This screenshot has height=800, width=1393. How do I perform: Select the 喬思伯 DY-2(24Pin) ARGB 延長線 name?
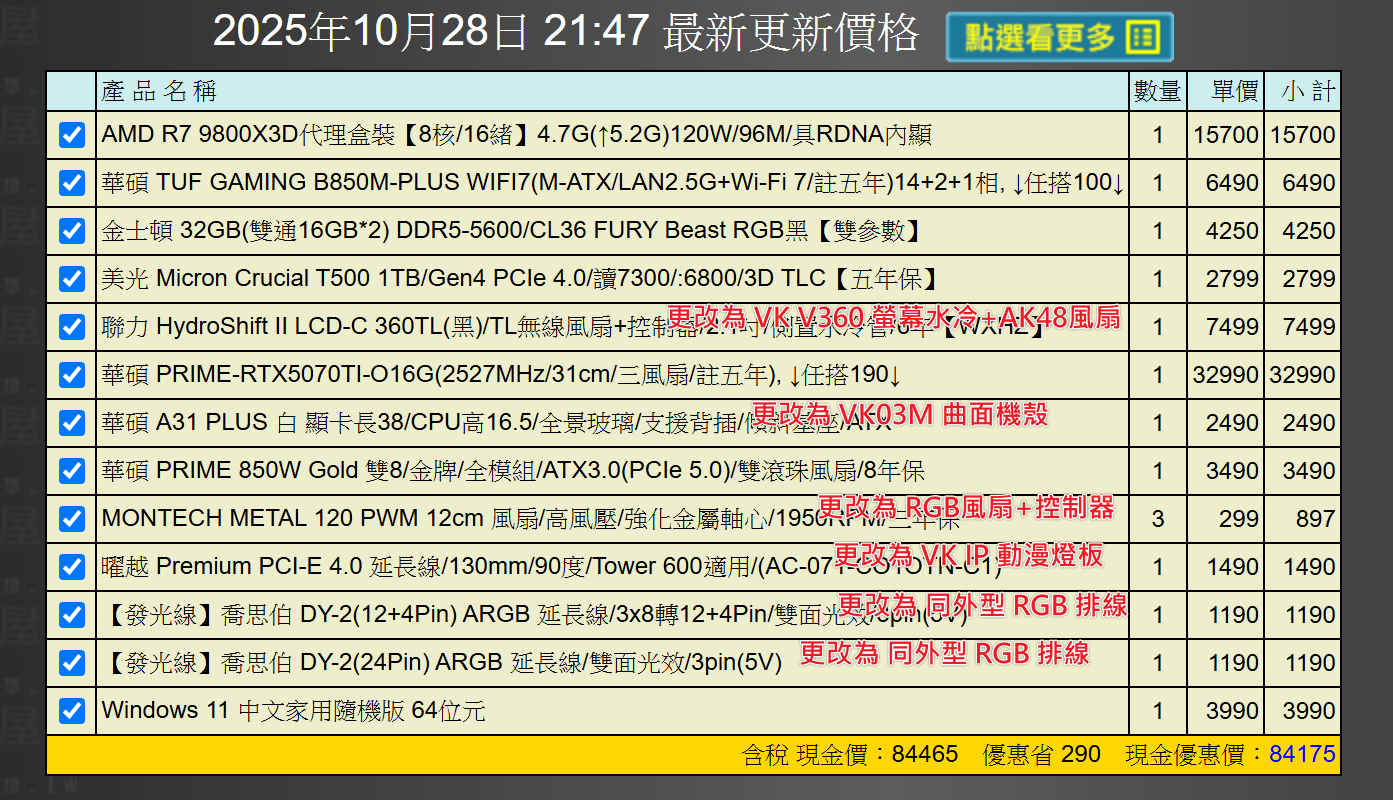(x=442, y=663)
